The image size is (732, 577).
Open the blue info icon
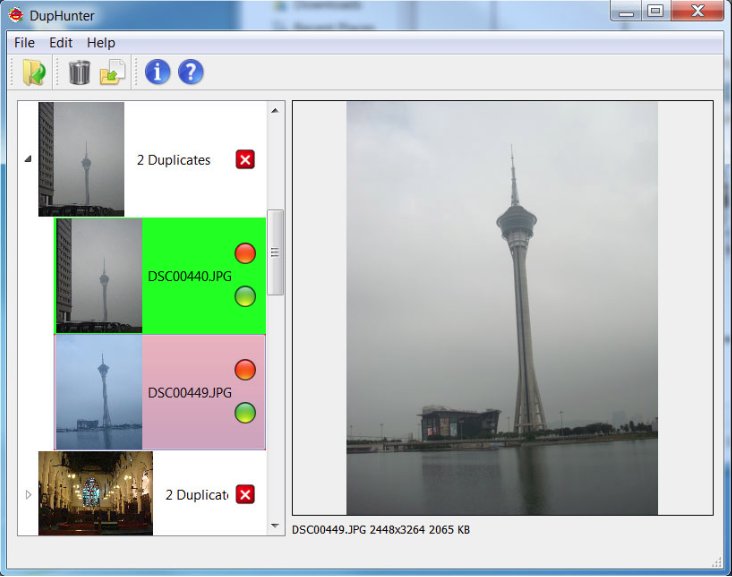pos(157,72)
